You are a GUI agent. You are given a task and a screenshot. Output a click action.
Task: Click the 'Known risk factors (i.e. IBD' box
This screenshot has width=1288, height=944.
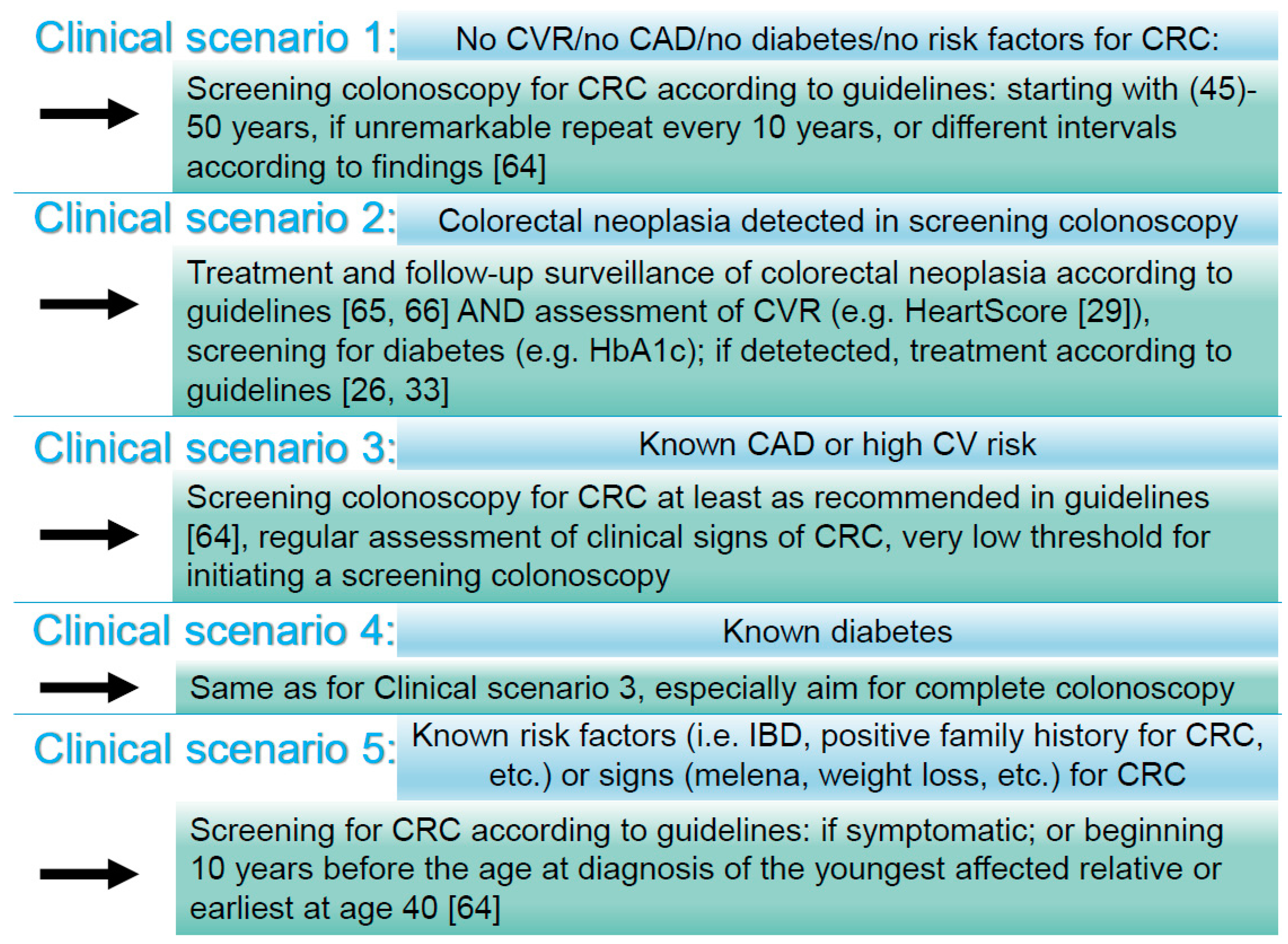pos(838,756)
